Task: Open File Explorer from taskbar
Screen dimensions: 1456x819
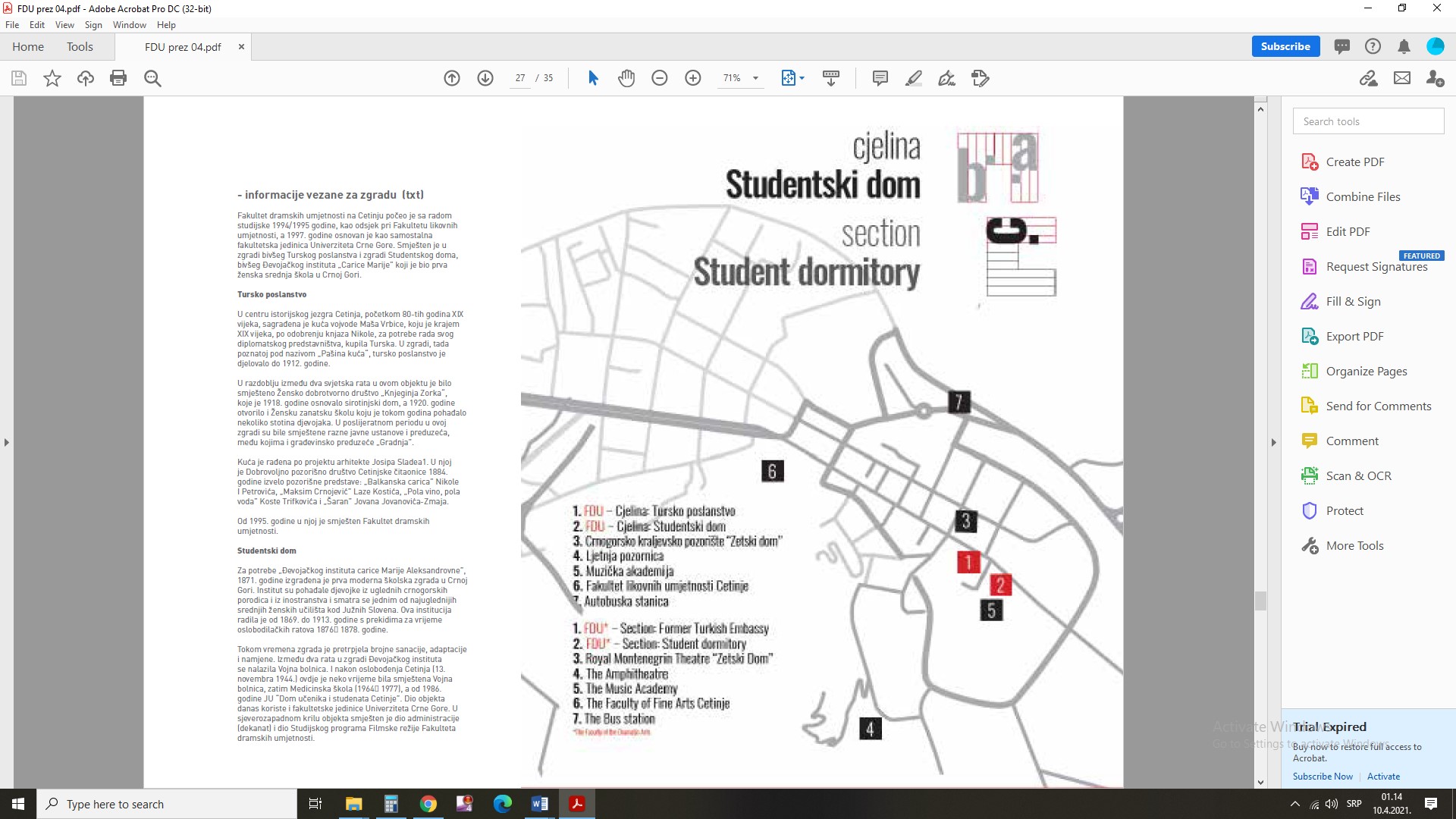Action: pos(353,804)
